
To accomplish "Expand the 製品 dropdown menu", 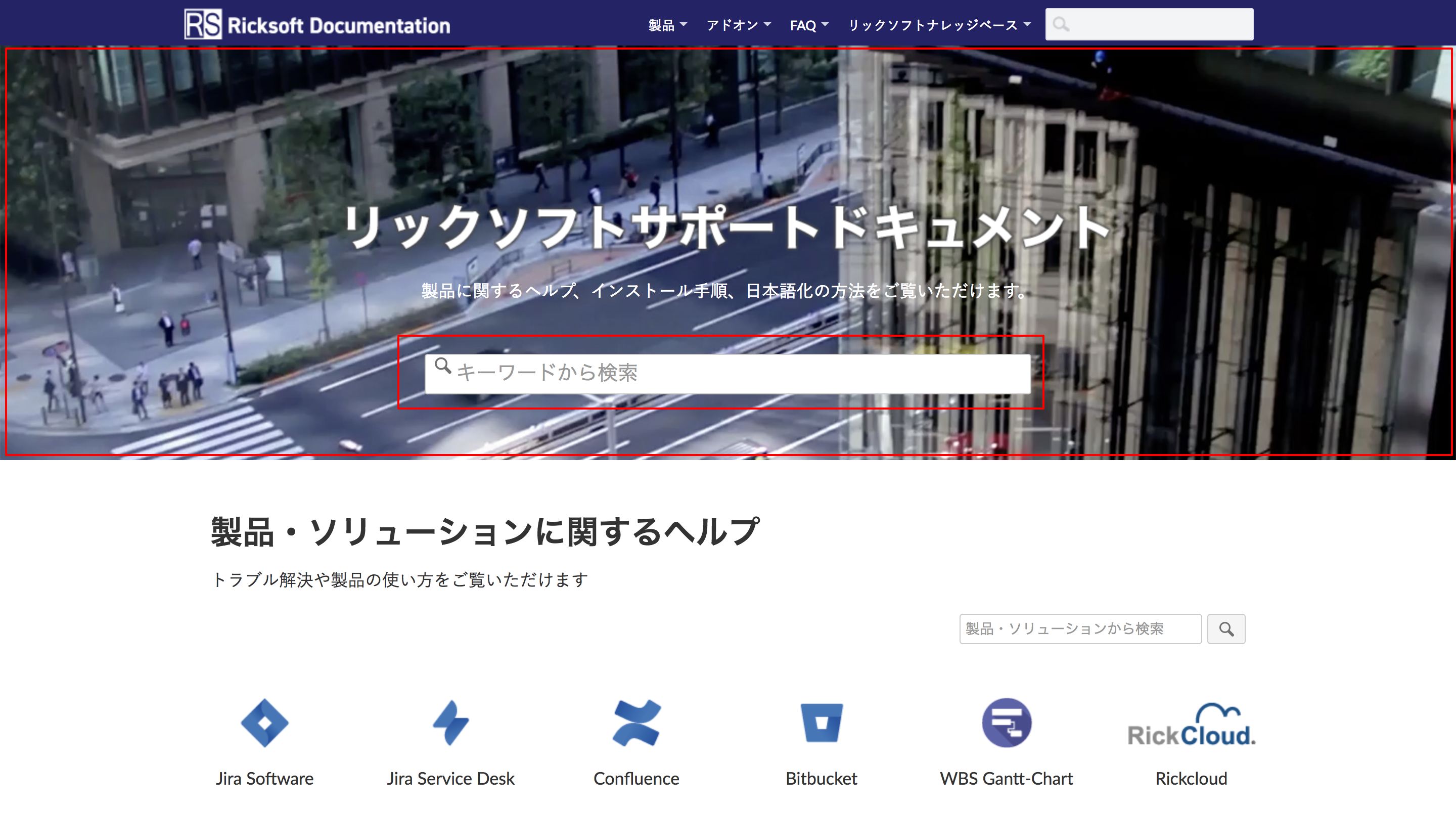I will click(667, 25).
